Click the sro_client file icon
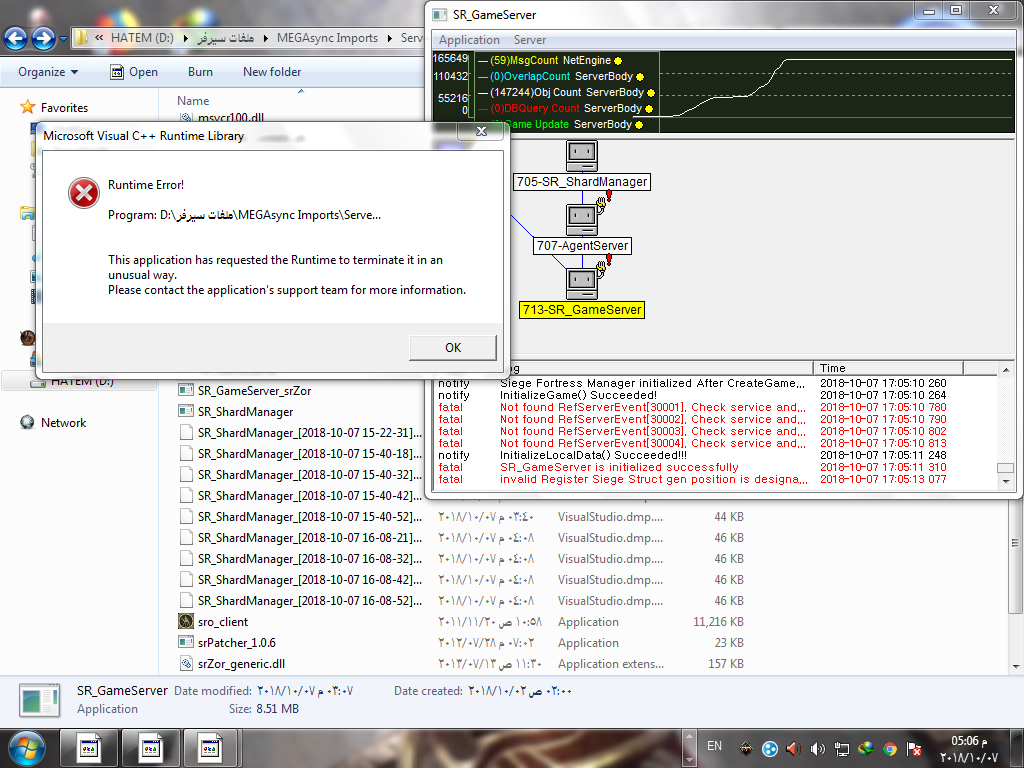This screenshot has width=1024, height=768. coord(186,622)
